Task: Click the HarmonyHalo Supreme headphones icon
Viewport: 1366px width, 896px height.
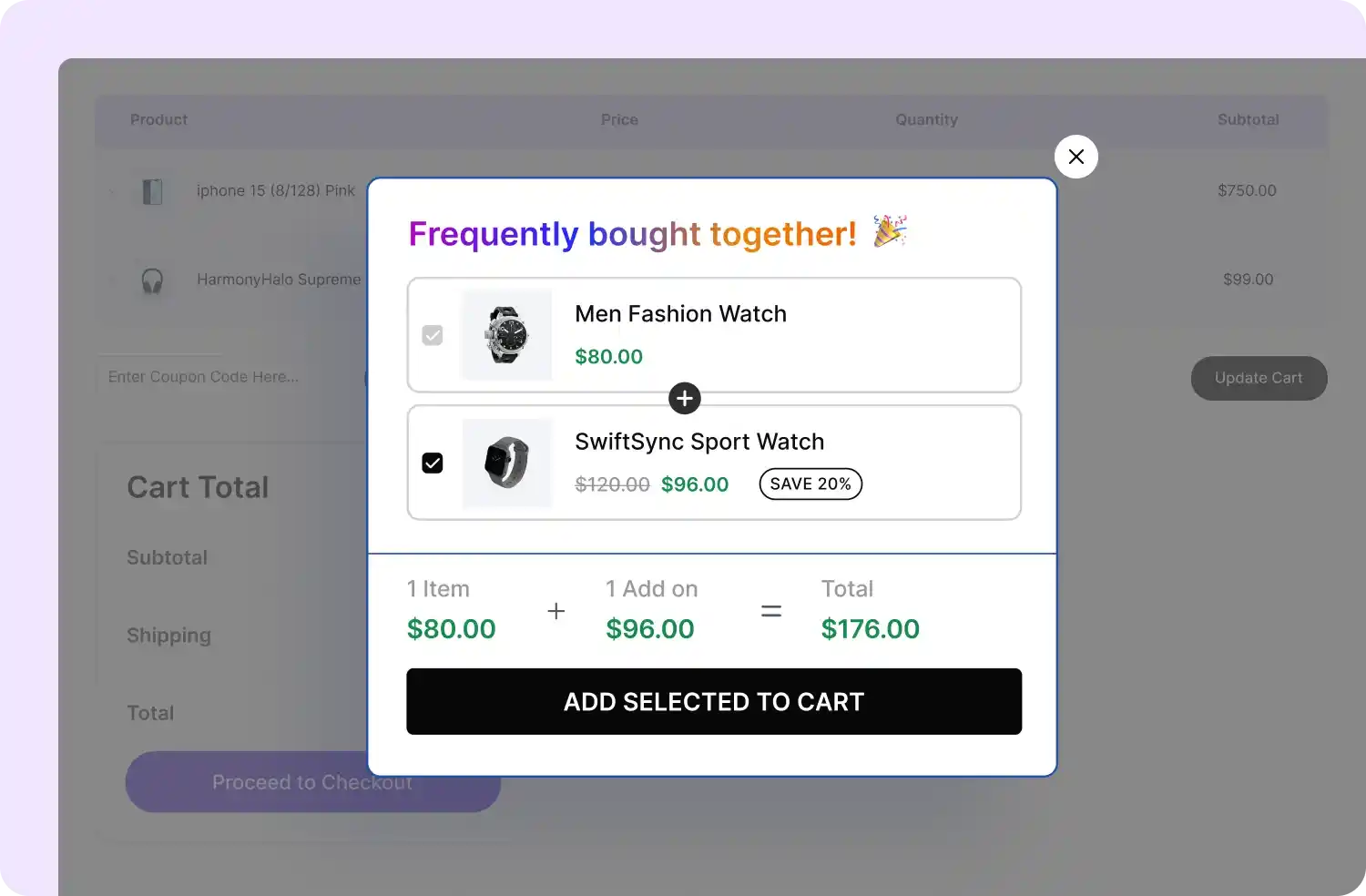Action: click(x=152, y=280)
